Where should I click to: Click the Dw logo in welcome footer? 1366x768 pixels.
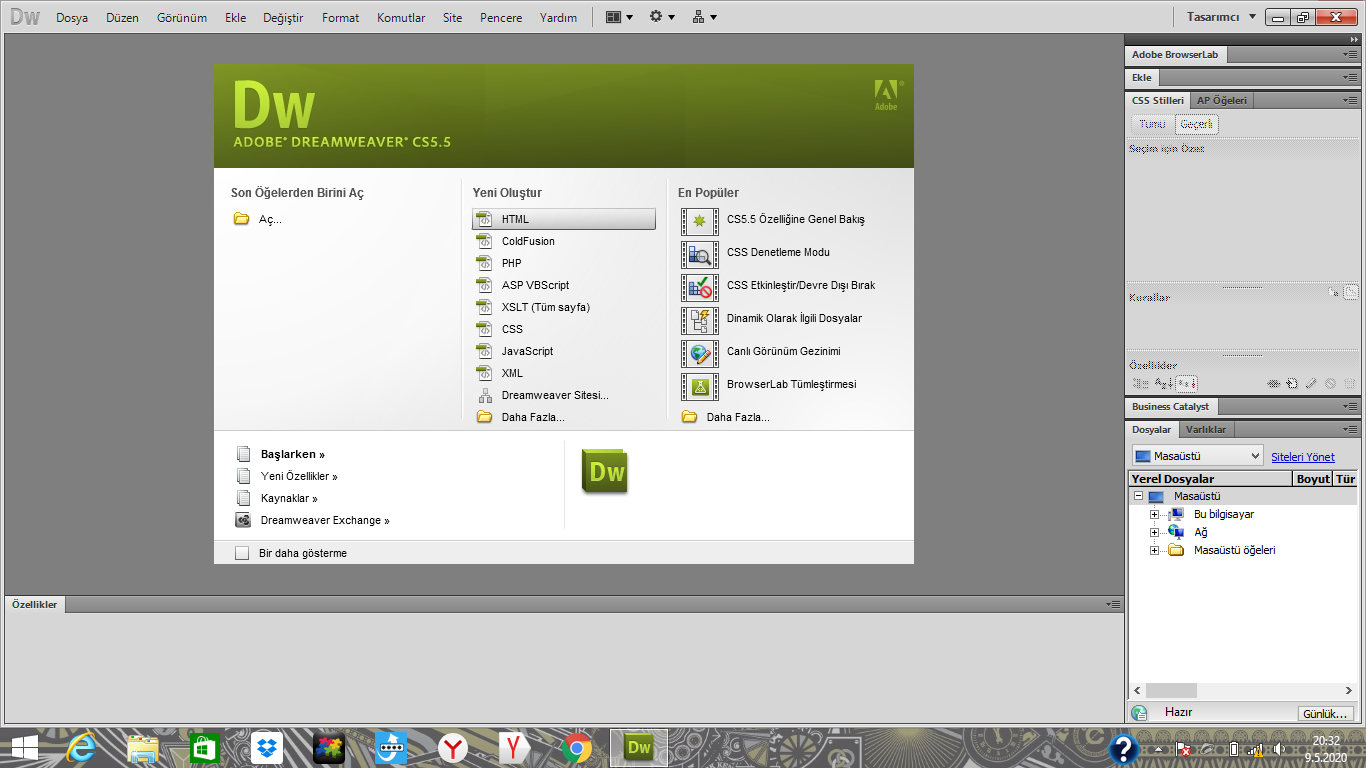coord(605,472)
